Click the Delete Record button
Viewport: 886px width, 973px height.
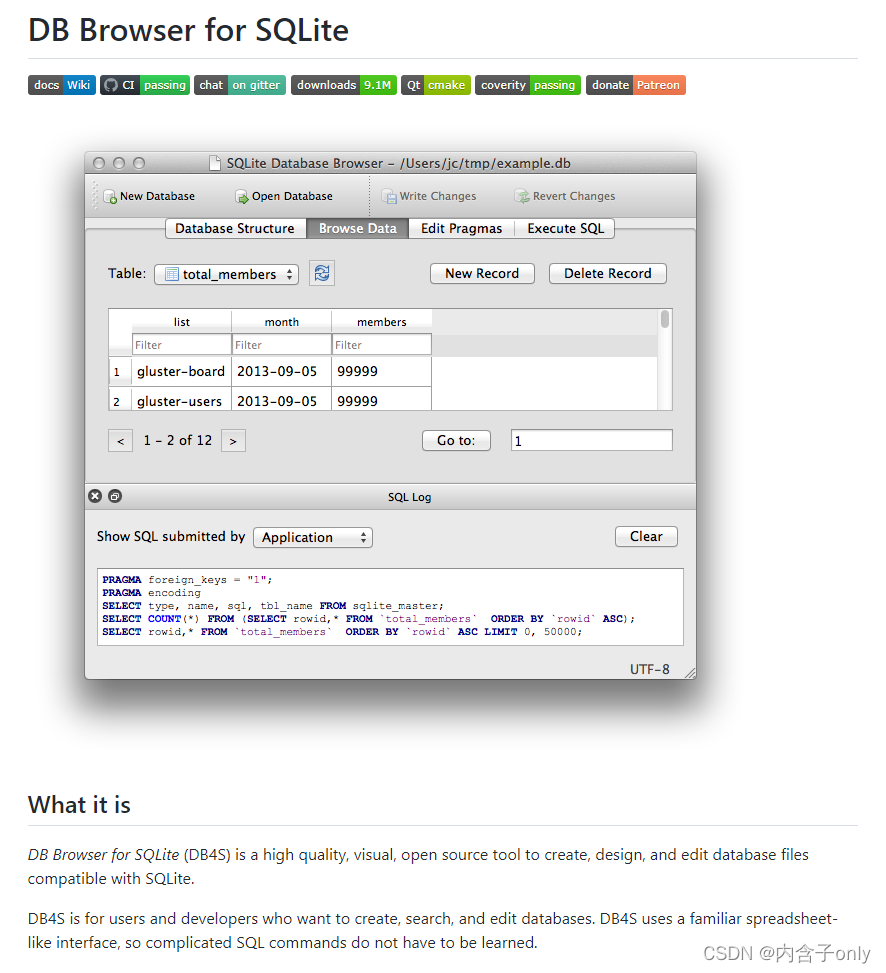[x=607, y=272]
